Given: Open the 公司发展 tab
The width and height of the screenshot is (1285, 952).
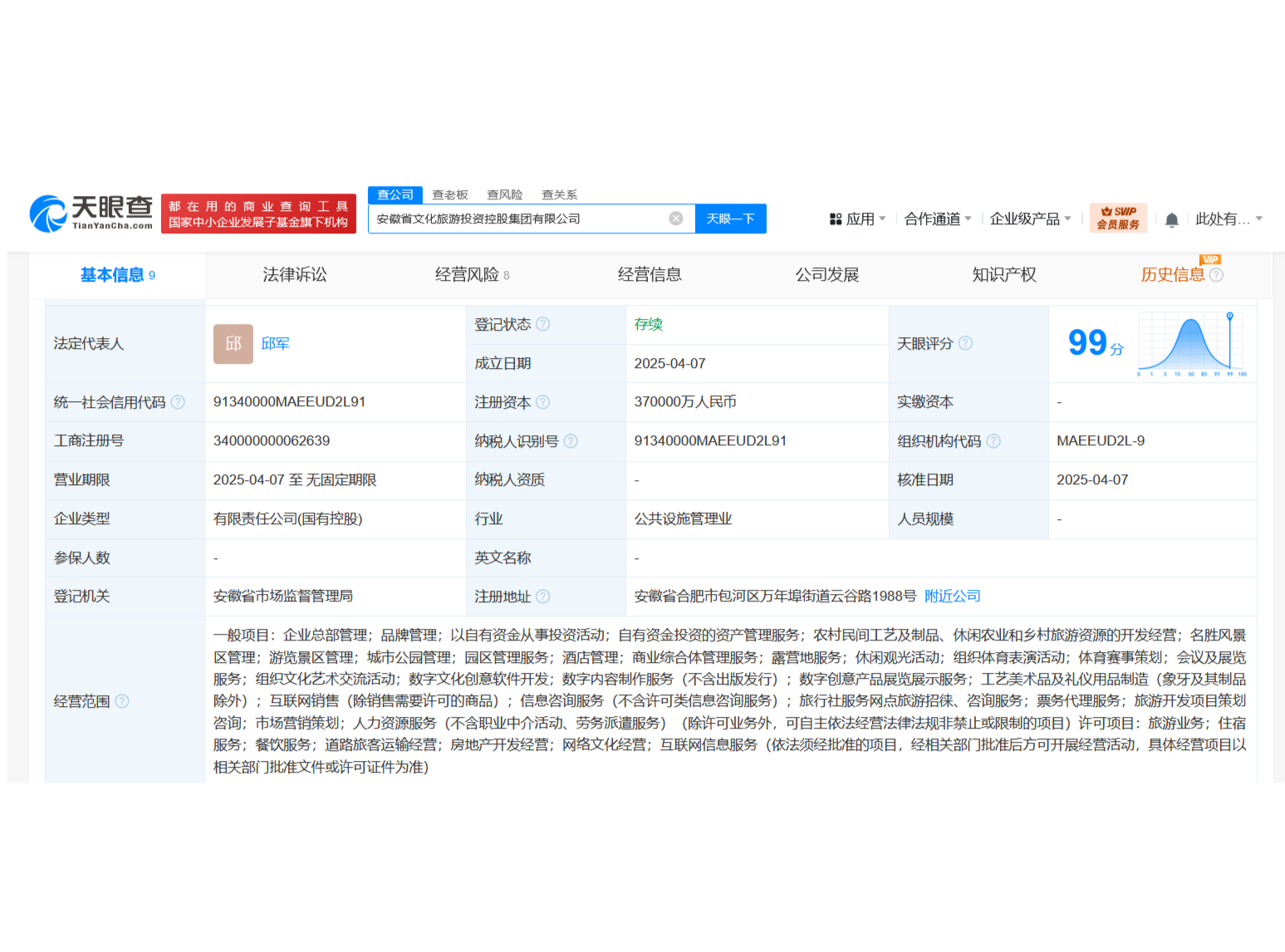Looking at the screenshot, I should (827, 275).
